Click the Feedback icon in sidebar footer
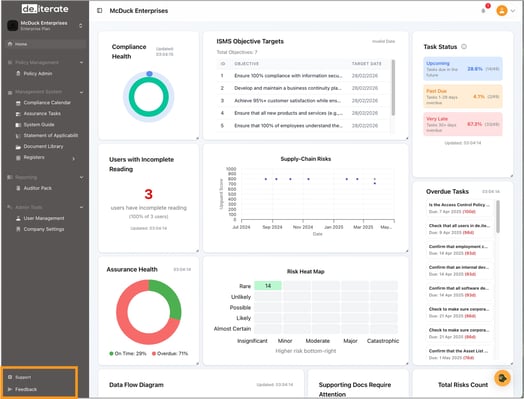Viewport: 524px width, 399px height. [x=10, y=389]
